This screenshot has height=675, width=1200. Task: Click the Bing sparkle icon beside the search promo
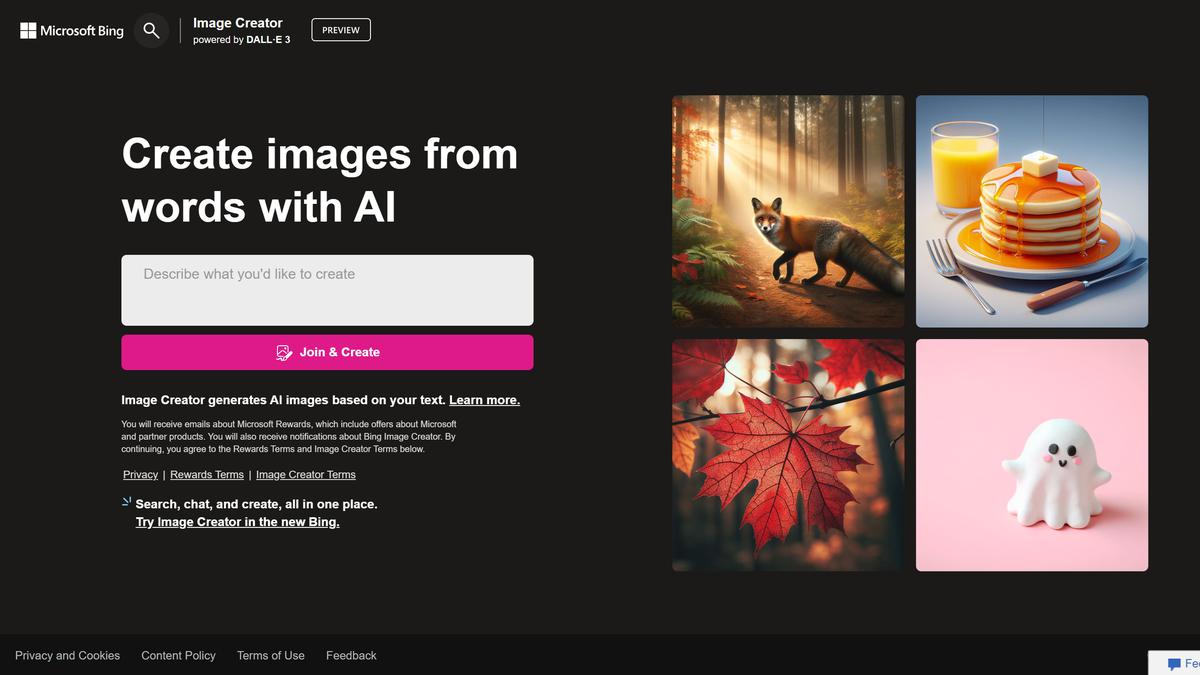[125, 501]
